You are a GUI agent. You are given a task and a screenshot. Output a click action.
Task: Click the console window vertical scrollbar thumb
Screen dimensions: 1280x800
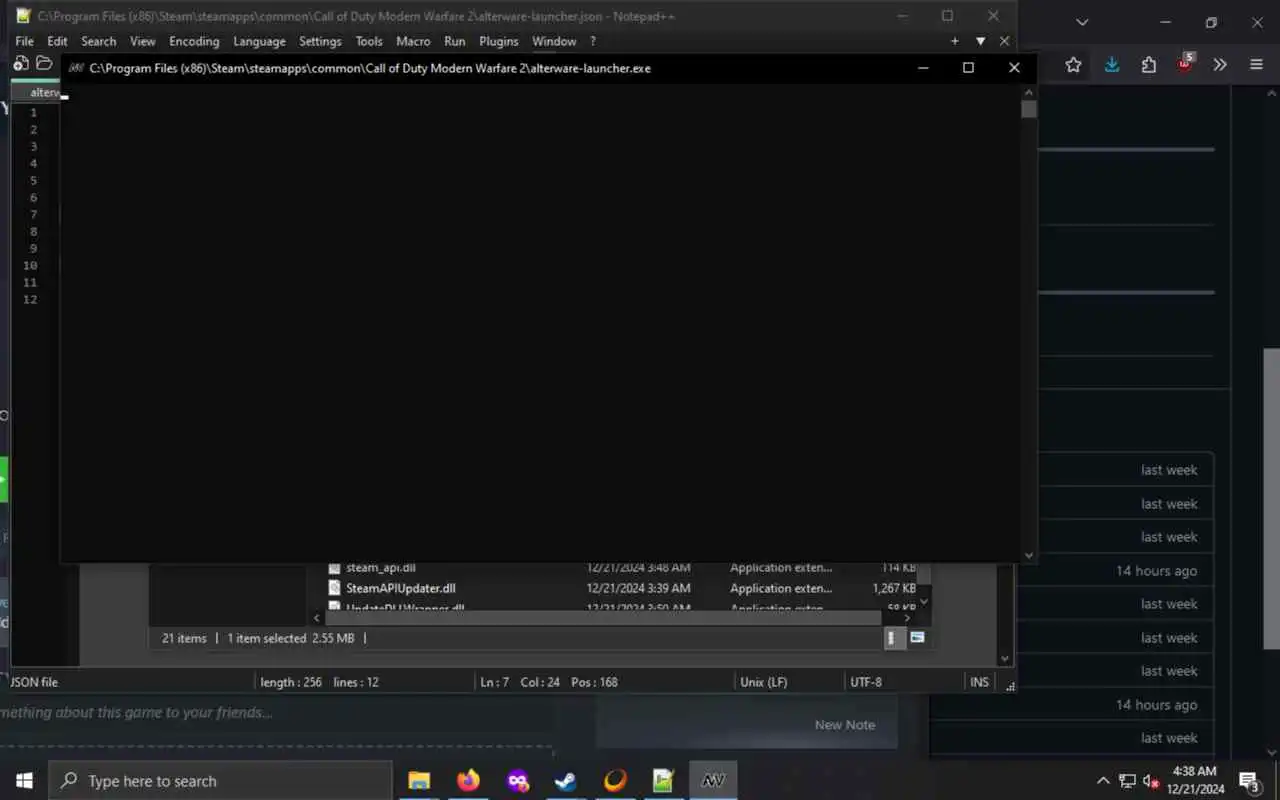click(1029, 109)
